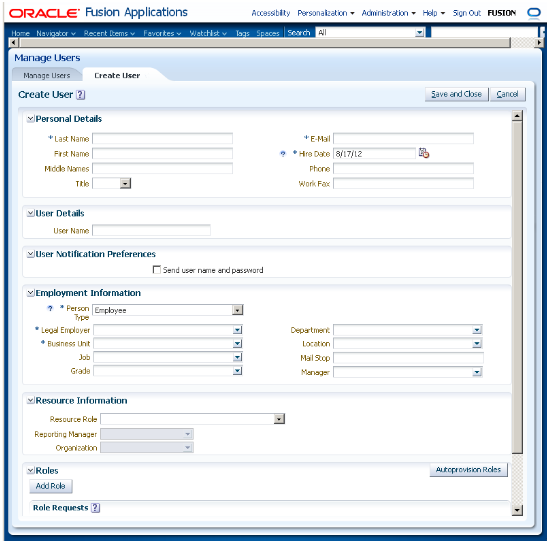Click the Tags link
The width and height of the screenshot is (549, 543).
click(242, 33)
